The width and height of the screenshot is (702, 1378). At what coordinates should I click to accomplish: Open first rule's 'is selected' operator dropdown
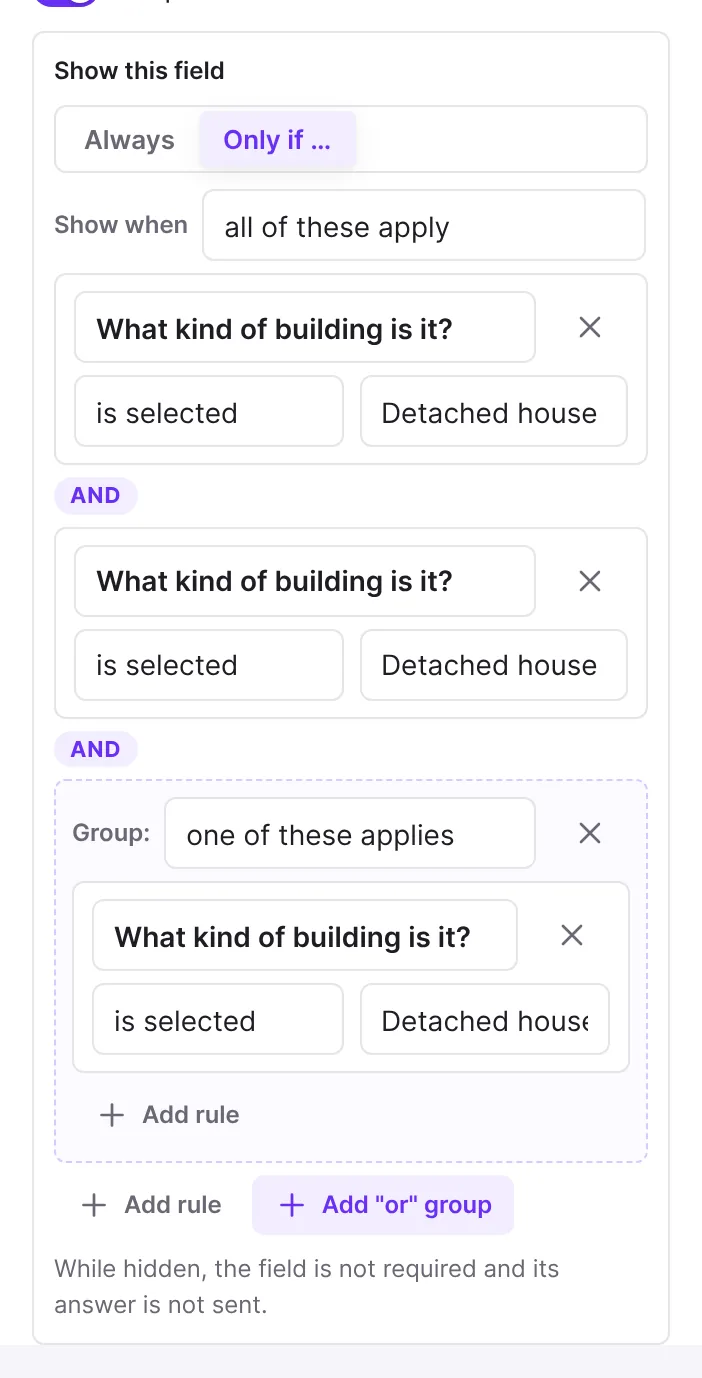(209, 411)
